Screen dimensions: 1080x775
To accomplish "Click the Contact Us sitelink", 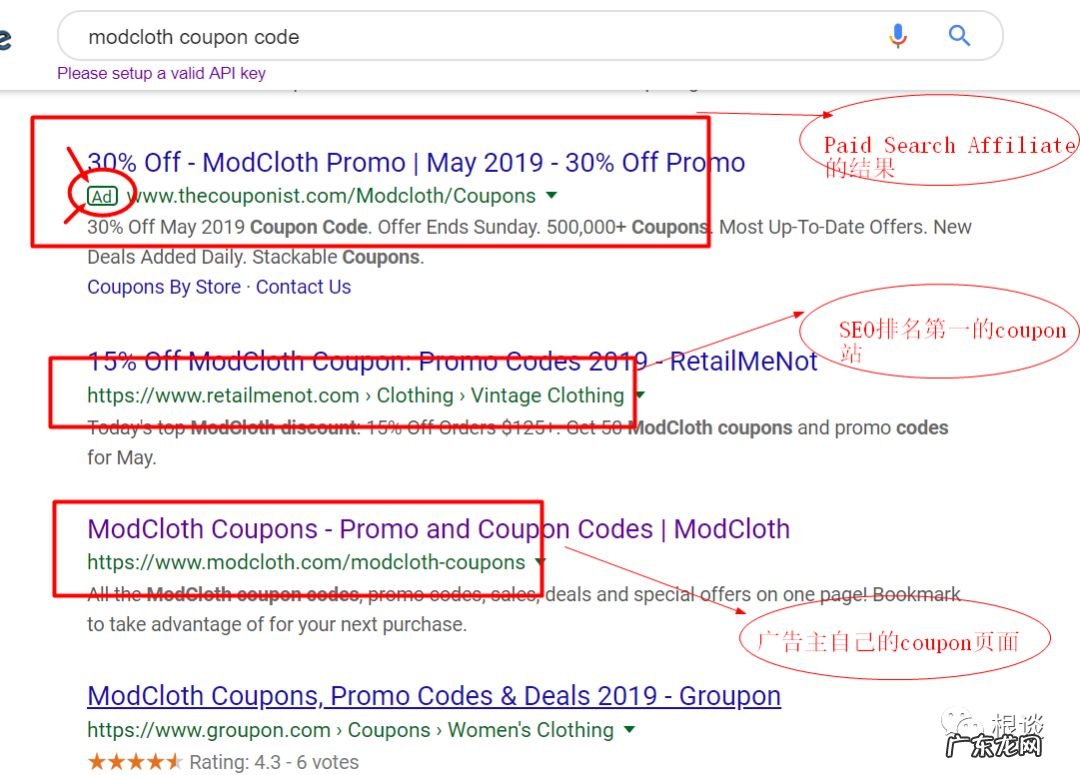I will click(303, 287).
